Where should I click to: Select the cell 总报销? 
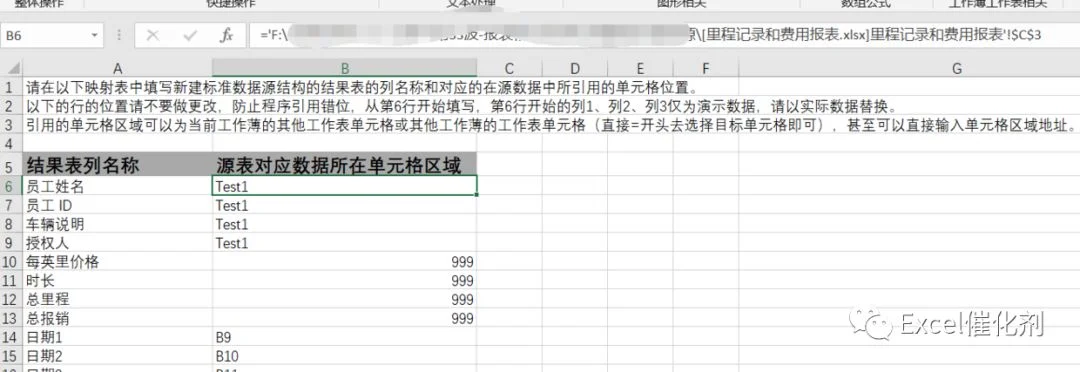[x=118, y=319]
